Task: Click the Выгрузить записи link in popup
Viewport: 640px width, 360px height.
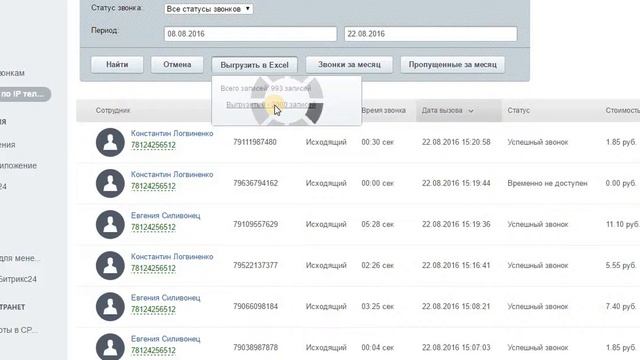Action: point(271,105)
